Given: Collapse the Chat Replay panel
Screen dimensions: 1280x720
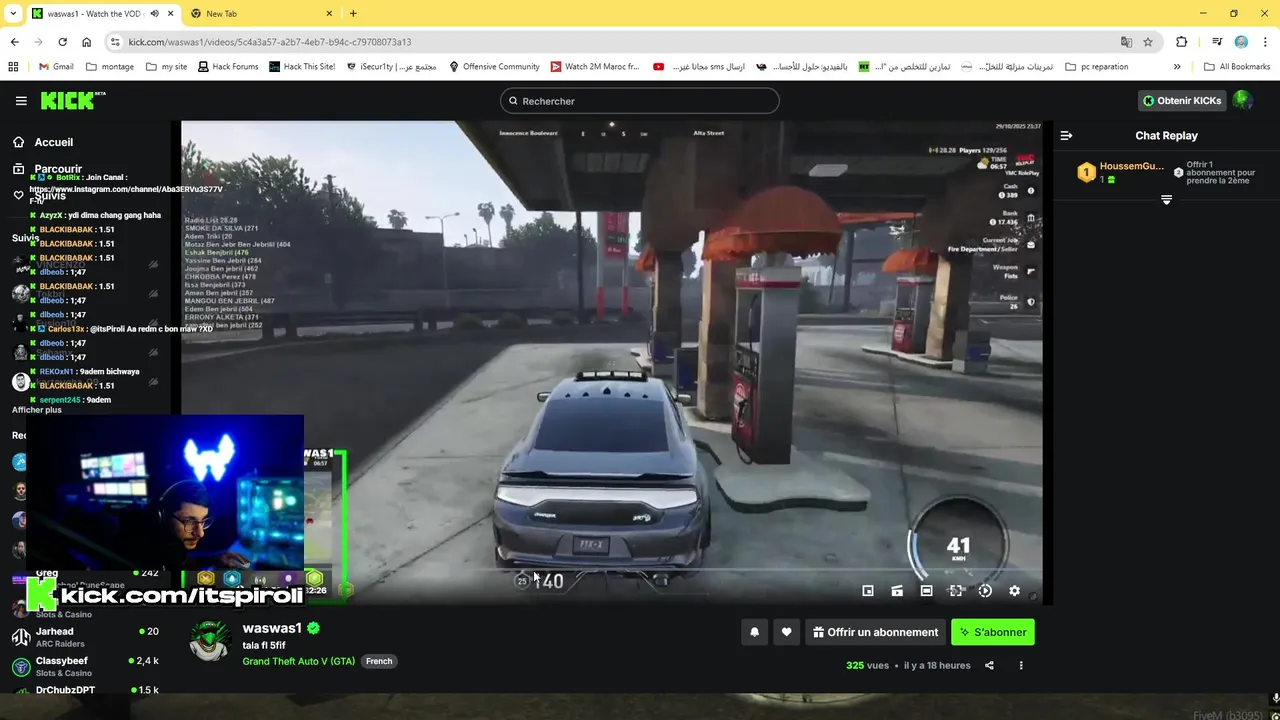Looking at the screenshot, I should tap(1066, 136).
